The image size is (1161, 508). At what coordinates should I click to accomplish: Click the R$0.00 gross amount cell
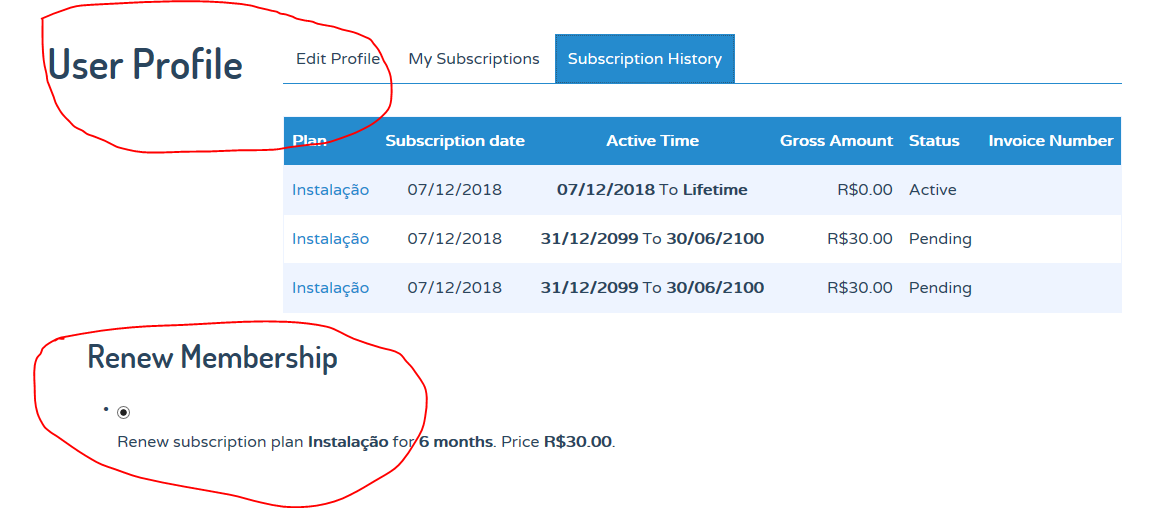tap(865, 190)
